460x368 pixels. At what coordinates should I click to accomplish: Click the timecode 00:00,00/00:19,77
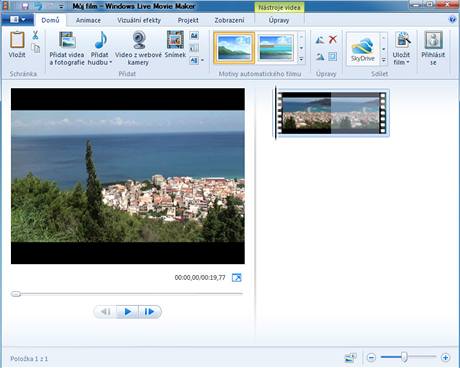click(x=200, y=277)
